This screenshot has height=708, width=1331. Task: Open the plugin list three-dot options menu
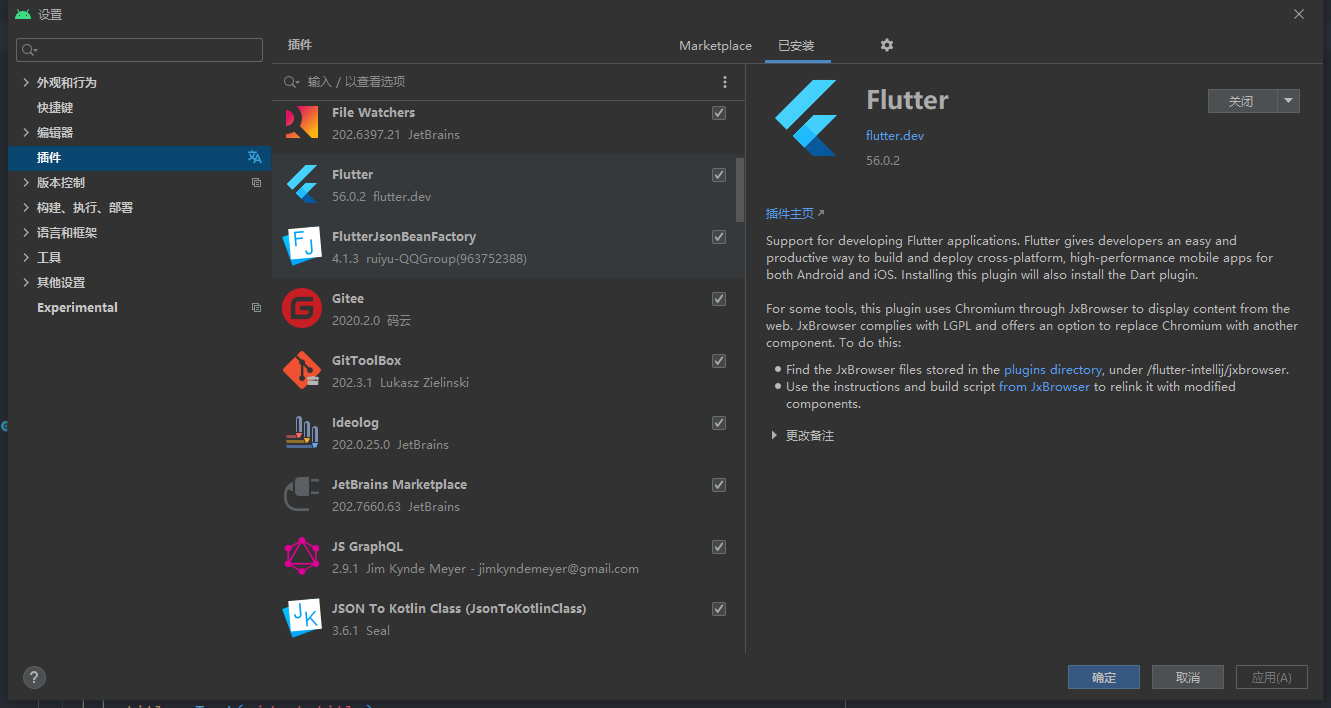[x=725, y=82]
